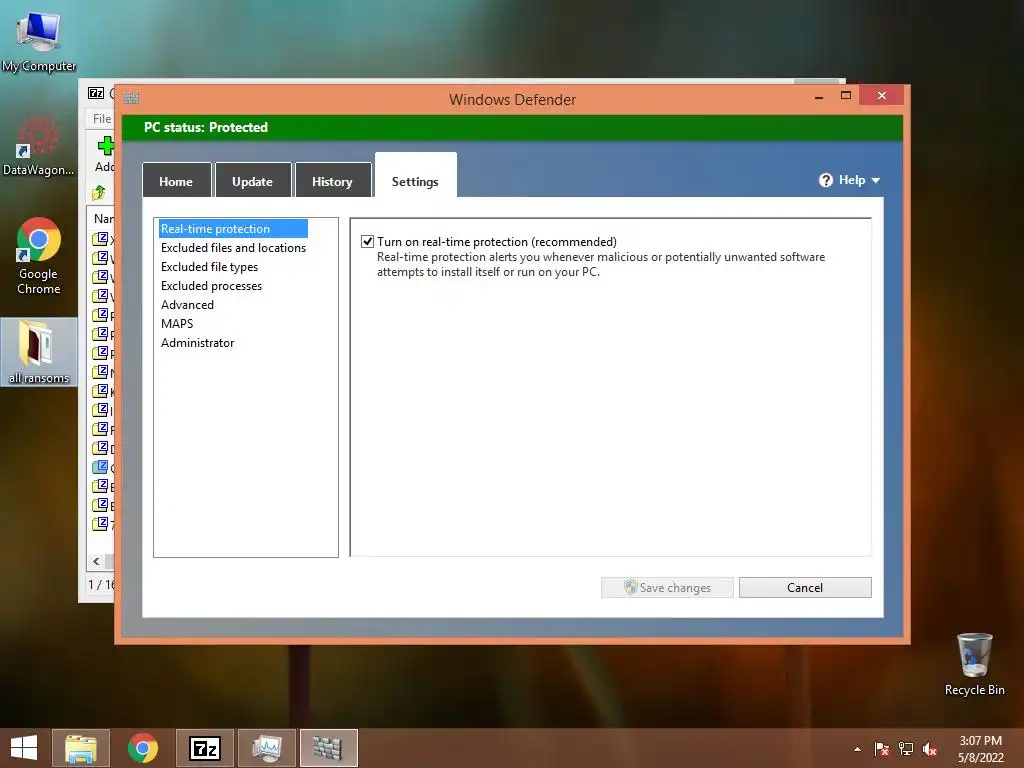Select the Settings tab
This screenshot has width=1024, height=768.
point(415,176)
